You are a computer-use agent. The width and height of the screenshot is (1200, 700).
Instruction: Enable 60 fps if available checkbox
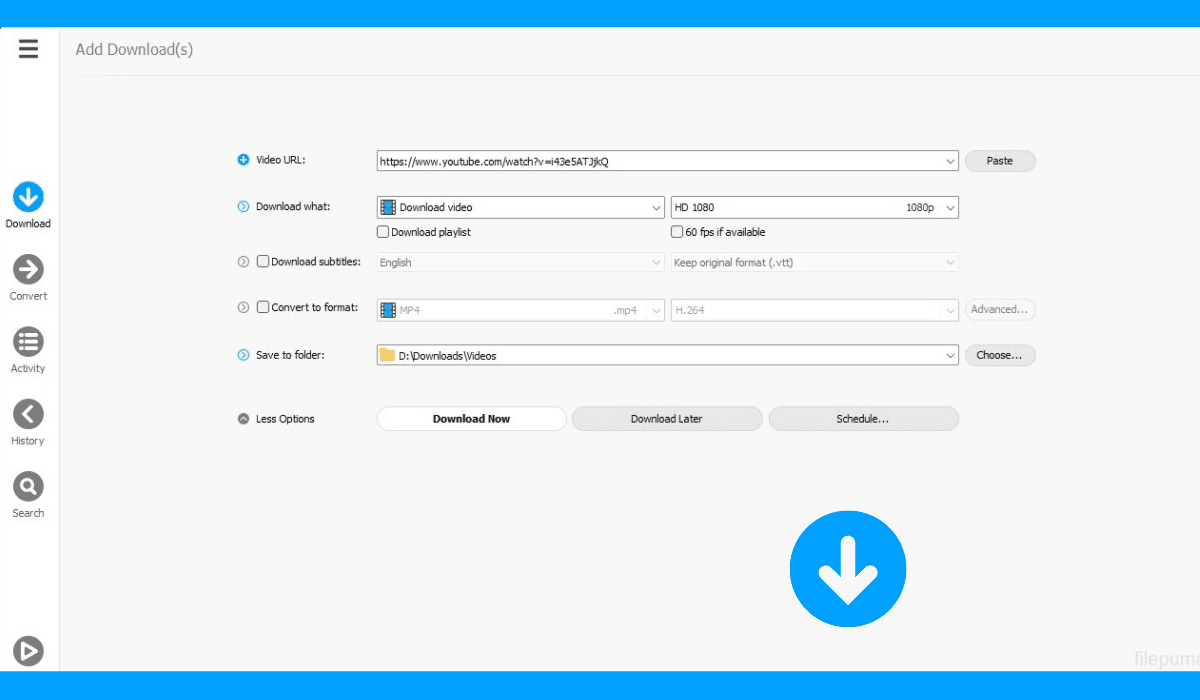coord(677,232)
